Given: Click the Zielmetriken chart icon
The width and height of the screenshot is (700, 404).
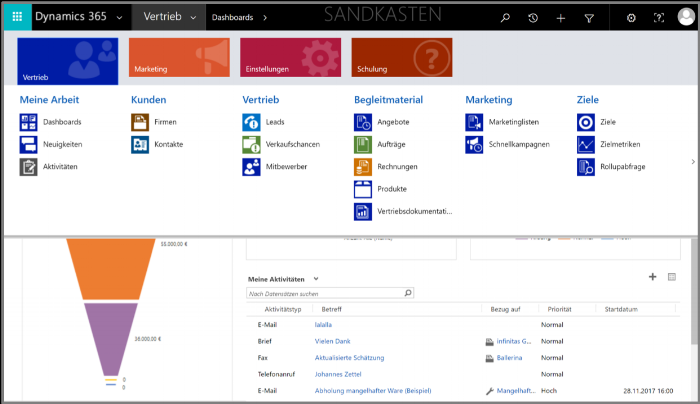Looking at the screenshot, I should (x=586, y=144).
